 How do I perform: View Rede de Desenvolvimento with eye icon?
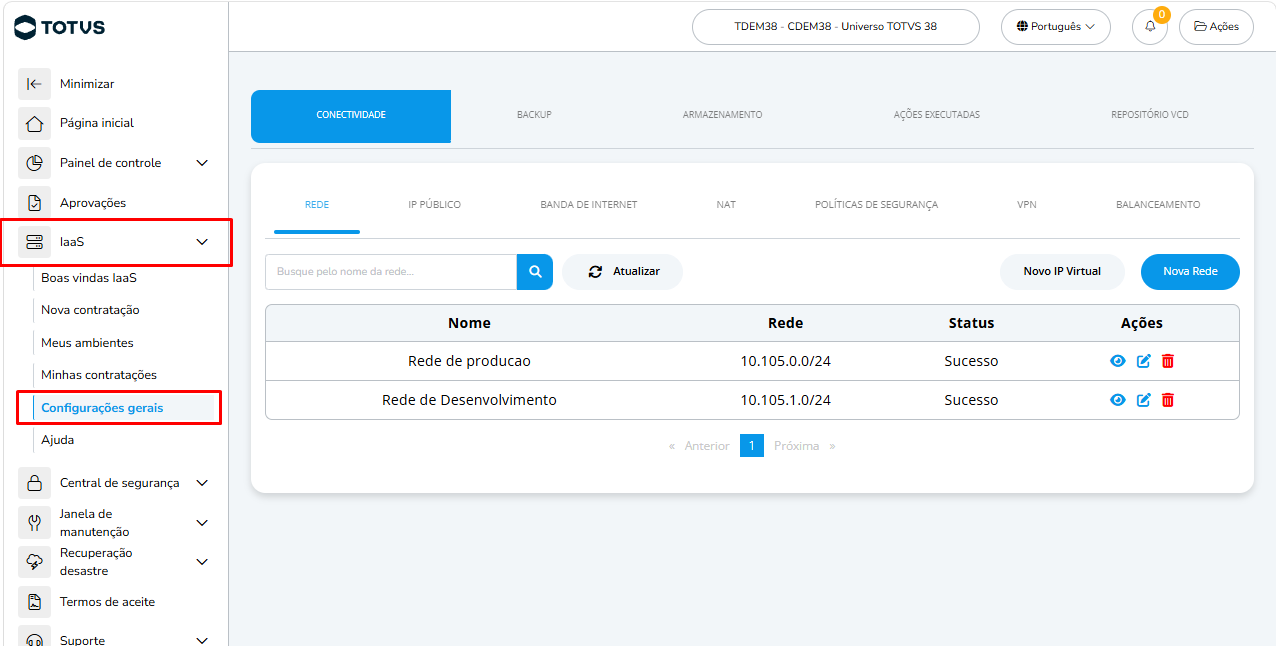tap(1118, 400)
